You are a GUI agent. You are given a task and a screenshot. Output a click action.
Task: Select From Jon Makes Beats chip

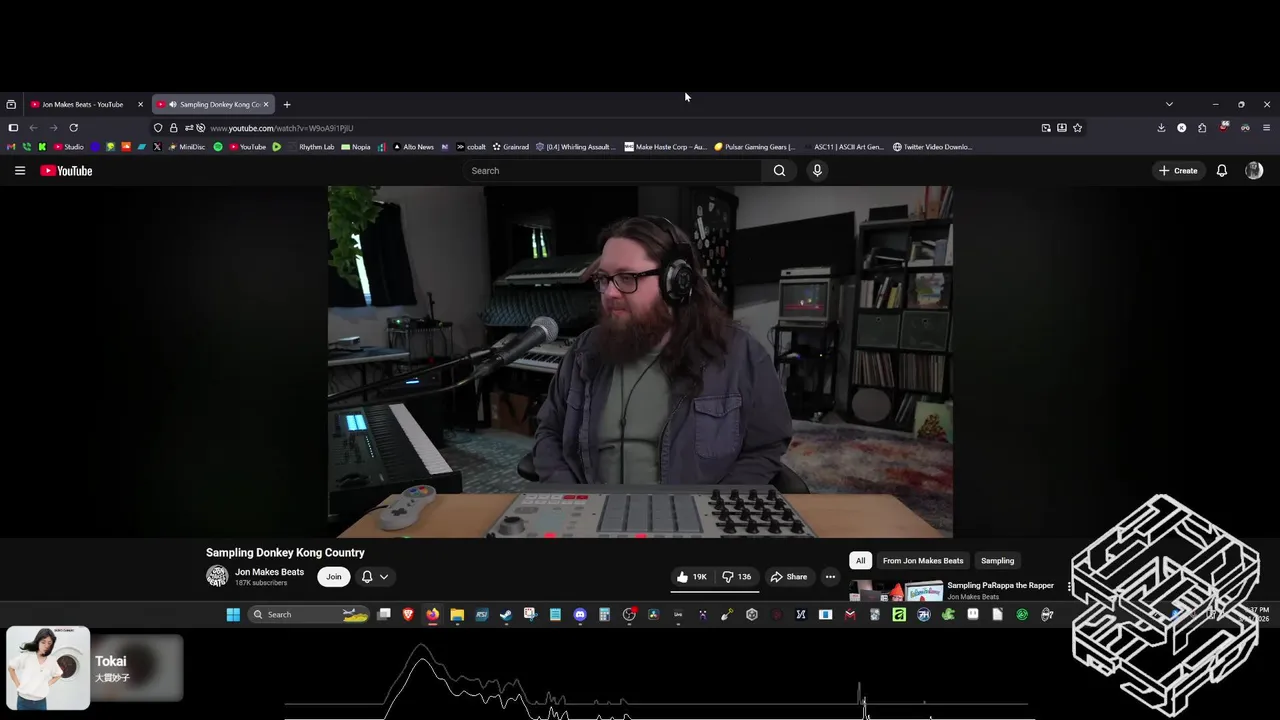(923, 561)
